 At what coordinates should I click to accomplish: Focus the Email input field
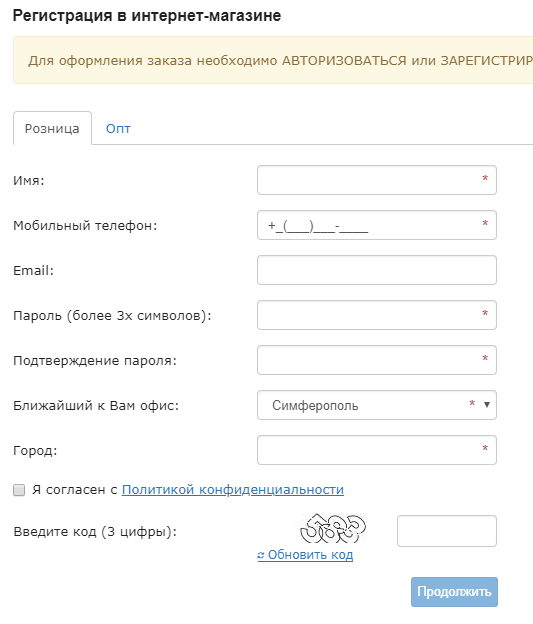coord(377,270)
